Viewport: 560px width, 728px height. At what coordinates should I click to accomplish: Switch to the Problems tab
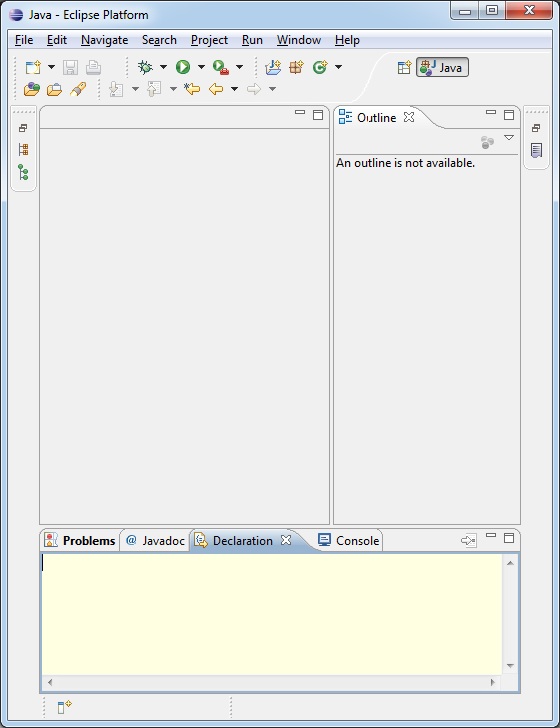tap(79, 541)
